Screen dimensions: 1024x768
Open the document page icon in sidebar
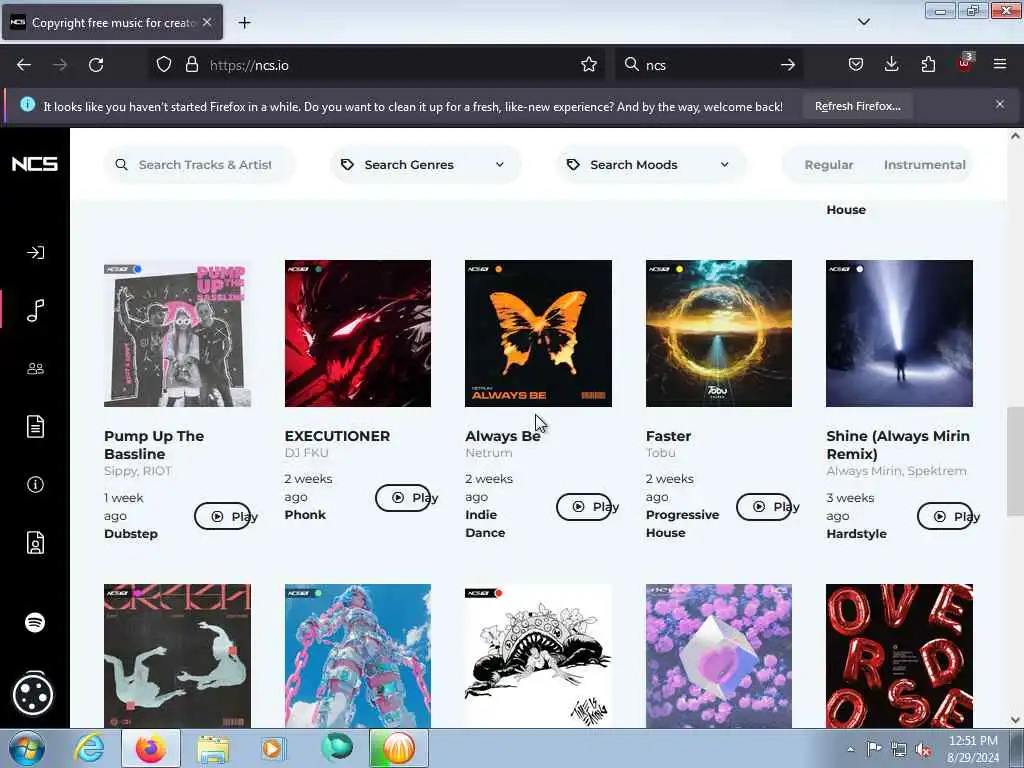35,426
